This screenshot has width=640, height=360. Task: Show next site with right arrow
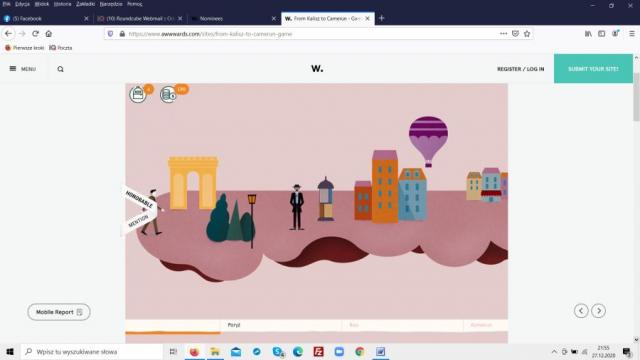[598, 311]
